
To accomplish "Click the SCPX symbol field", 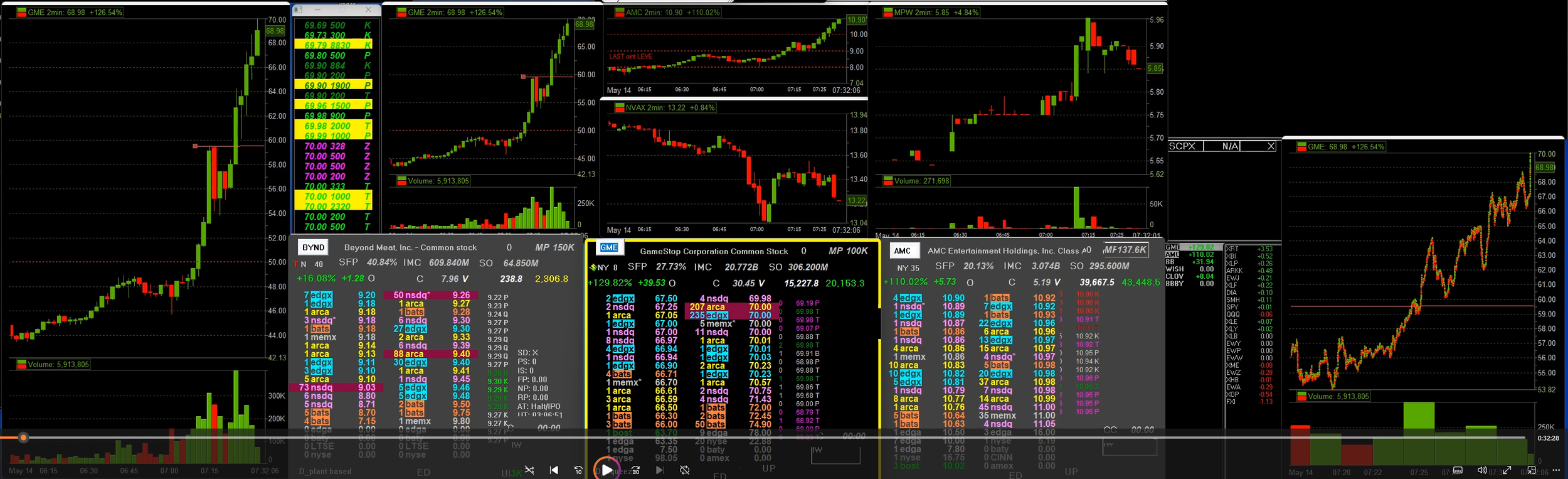I will 1185,146.
